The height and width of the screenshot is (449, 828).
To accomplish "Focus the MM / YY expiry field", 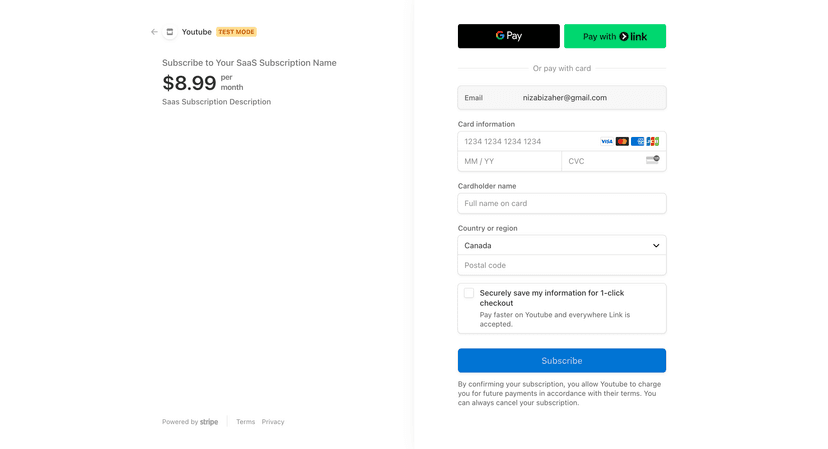I will tap(510, 161).
